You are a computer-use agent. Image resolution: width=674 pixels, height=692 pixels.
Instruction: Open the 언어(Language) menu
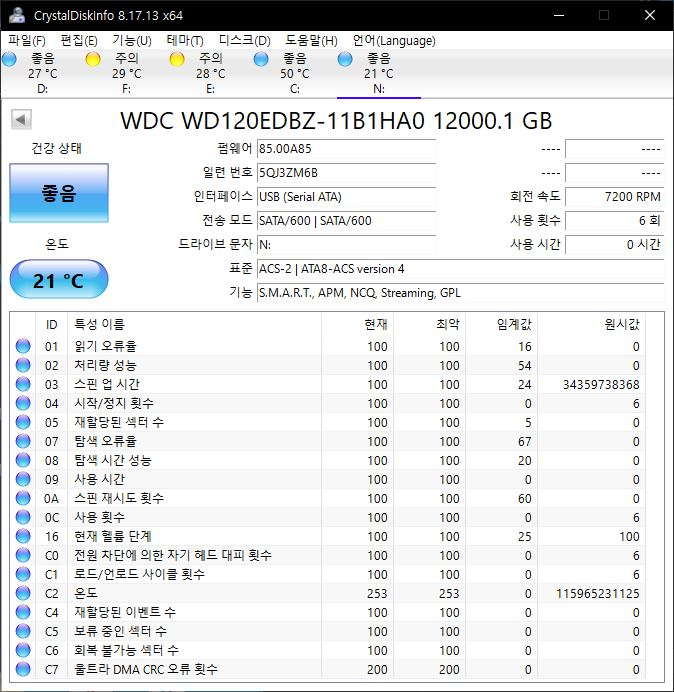394,41
